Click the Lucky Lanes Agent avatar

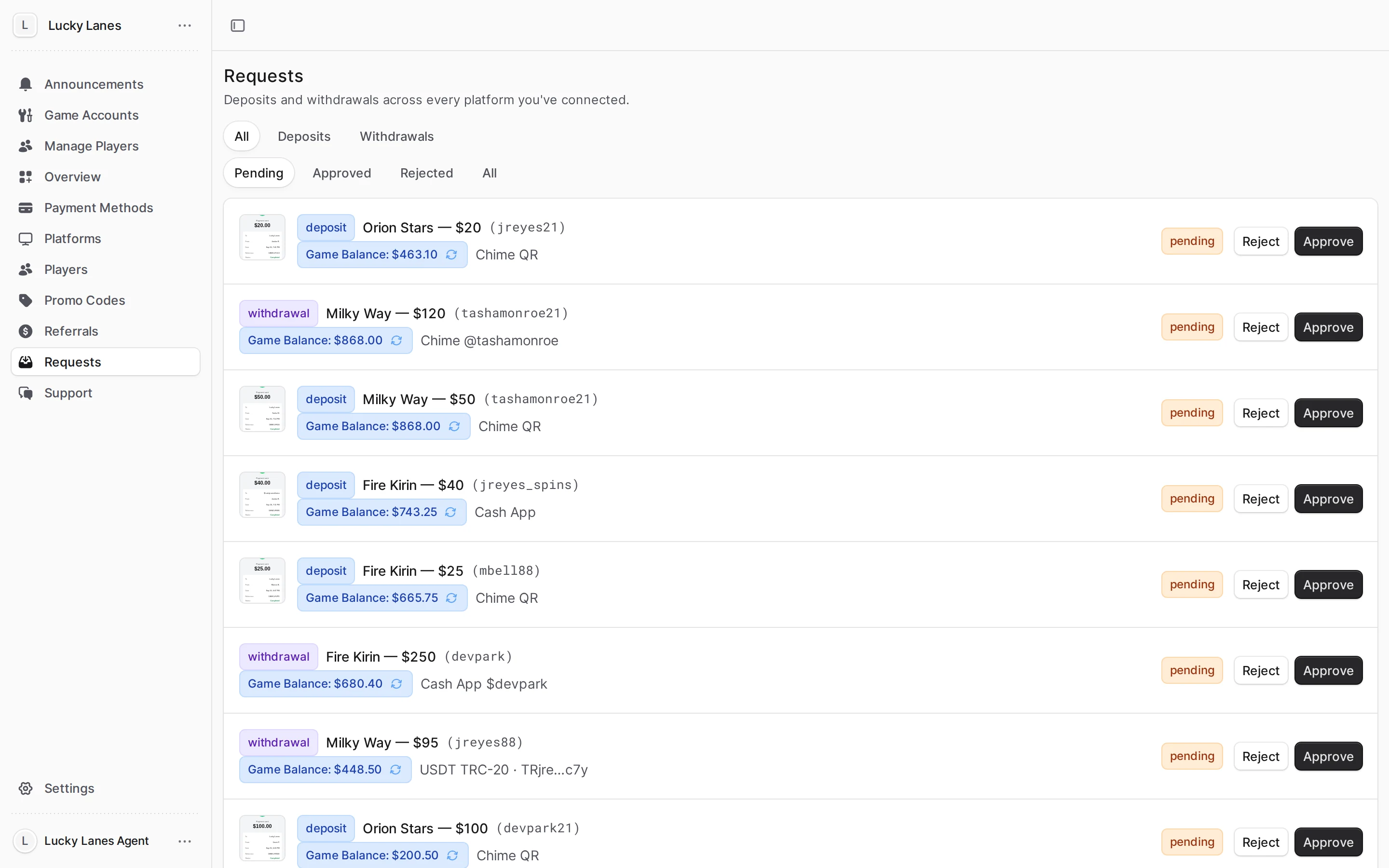click(25, 841)
